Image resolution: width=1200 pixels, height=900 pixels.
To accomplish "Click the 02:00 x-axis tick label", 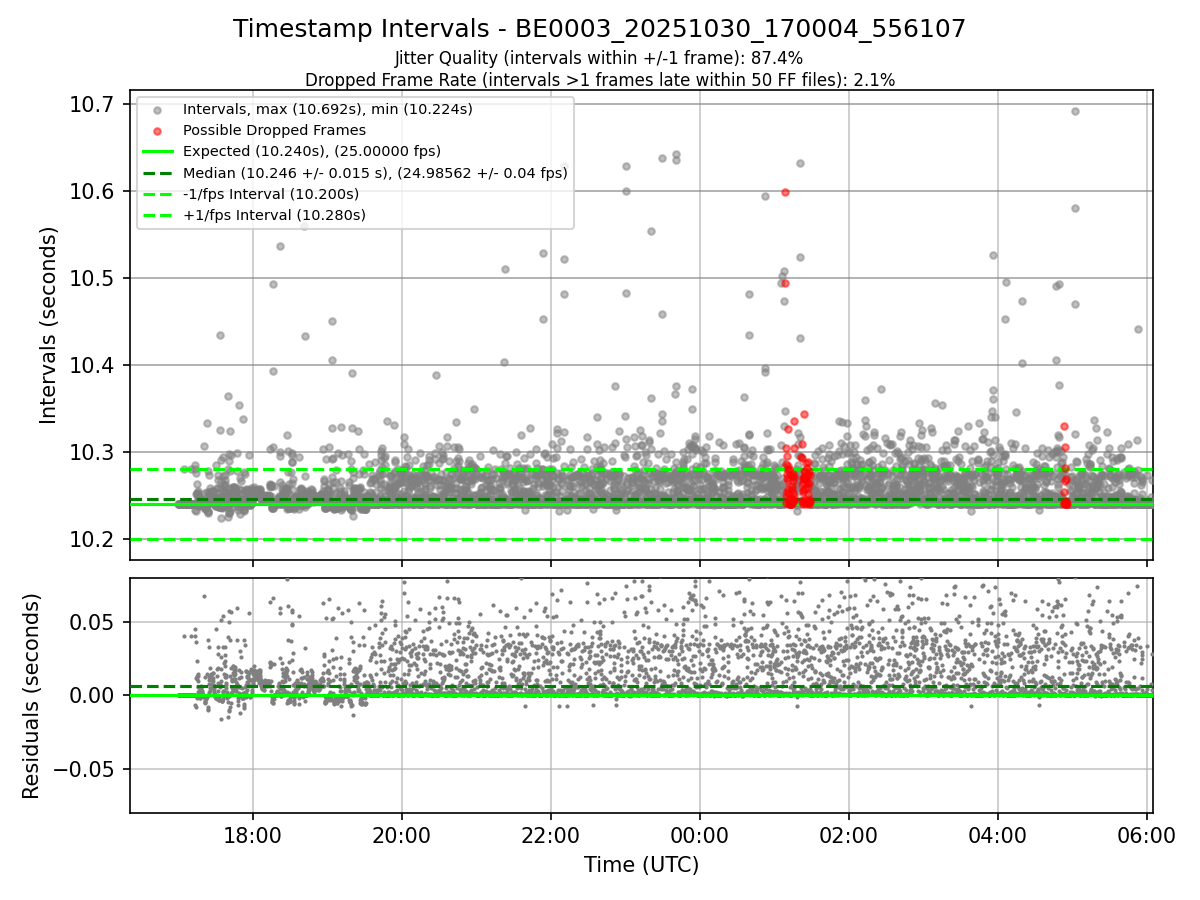I will pyautogui.click(x=848, y=834).
